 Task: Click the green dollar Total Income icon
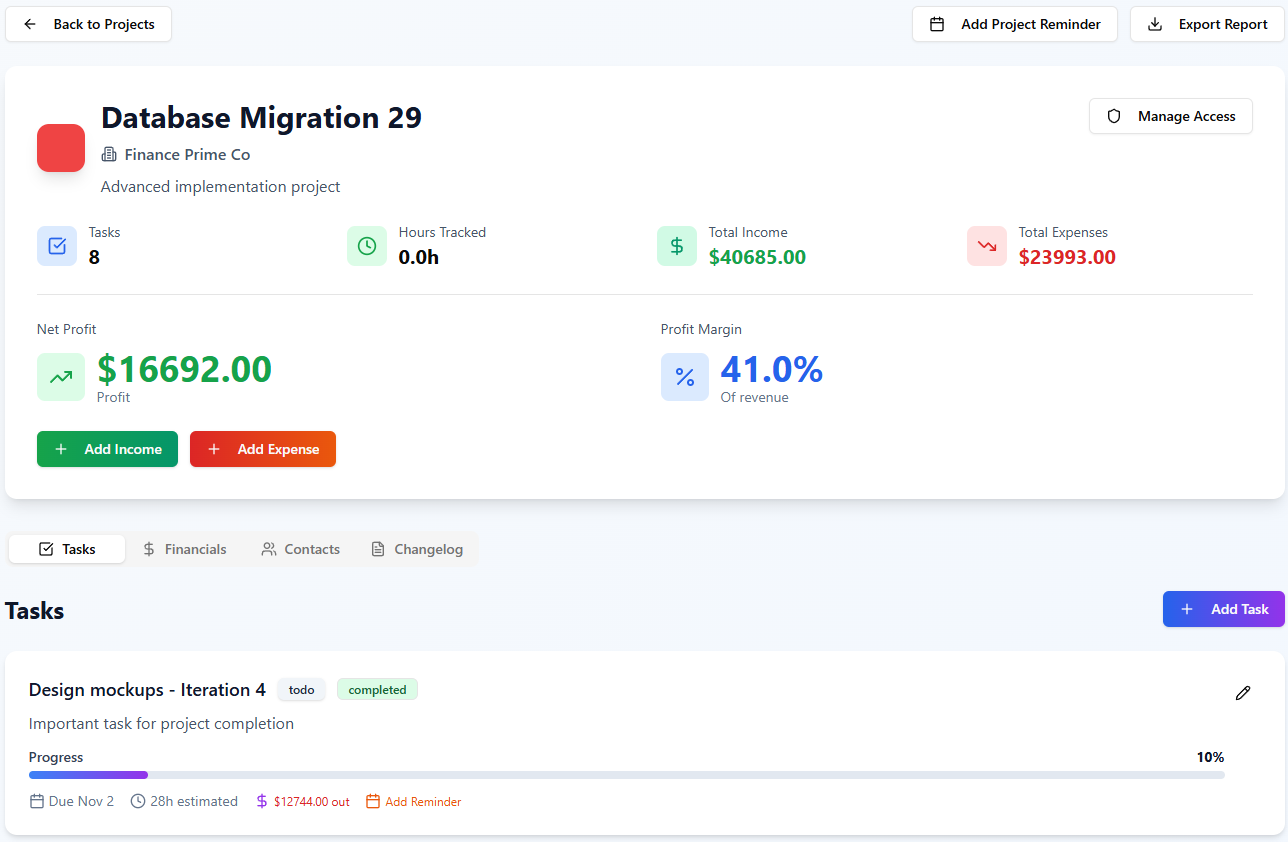point(677,246)
